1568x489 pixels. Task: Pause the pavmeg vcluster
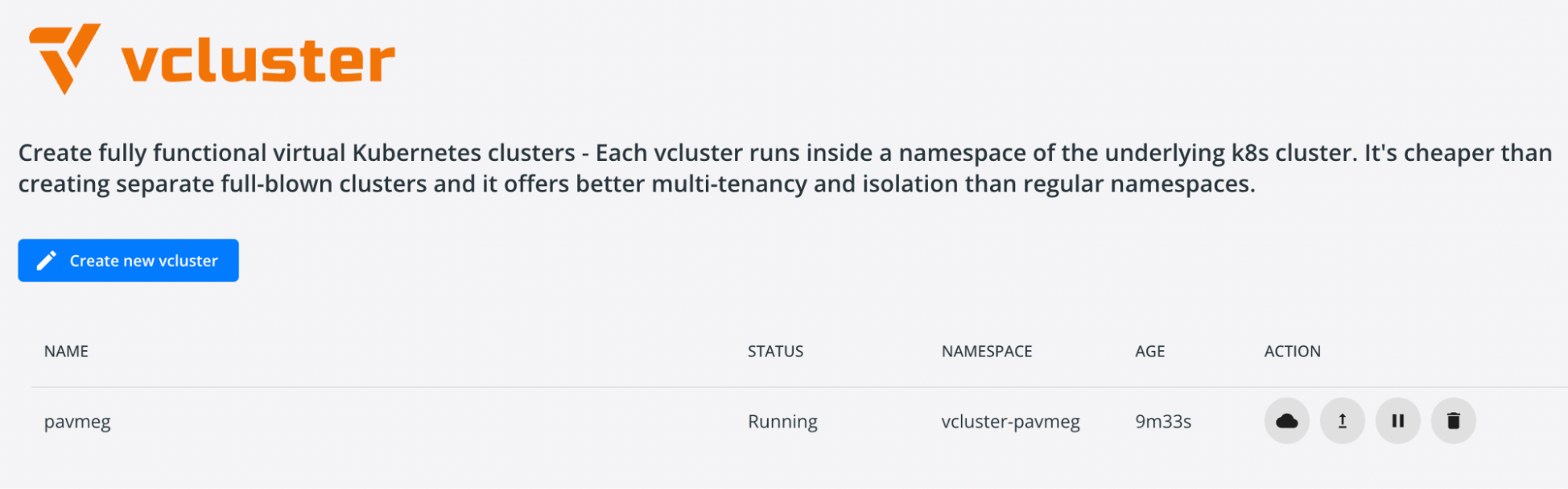[x=1398, y=421]
